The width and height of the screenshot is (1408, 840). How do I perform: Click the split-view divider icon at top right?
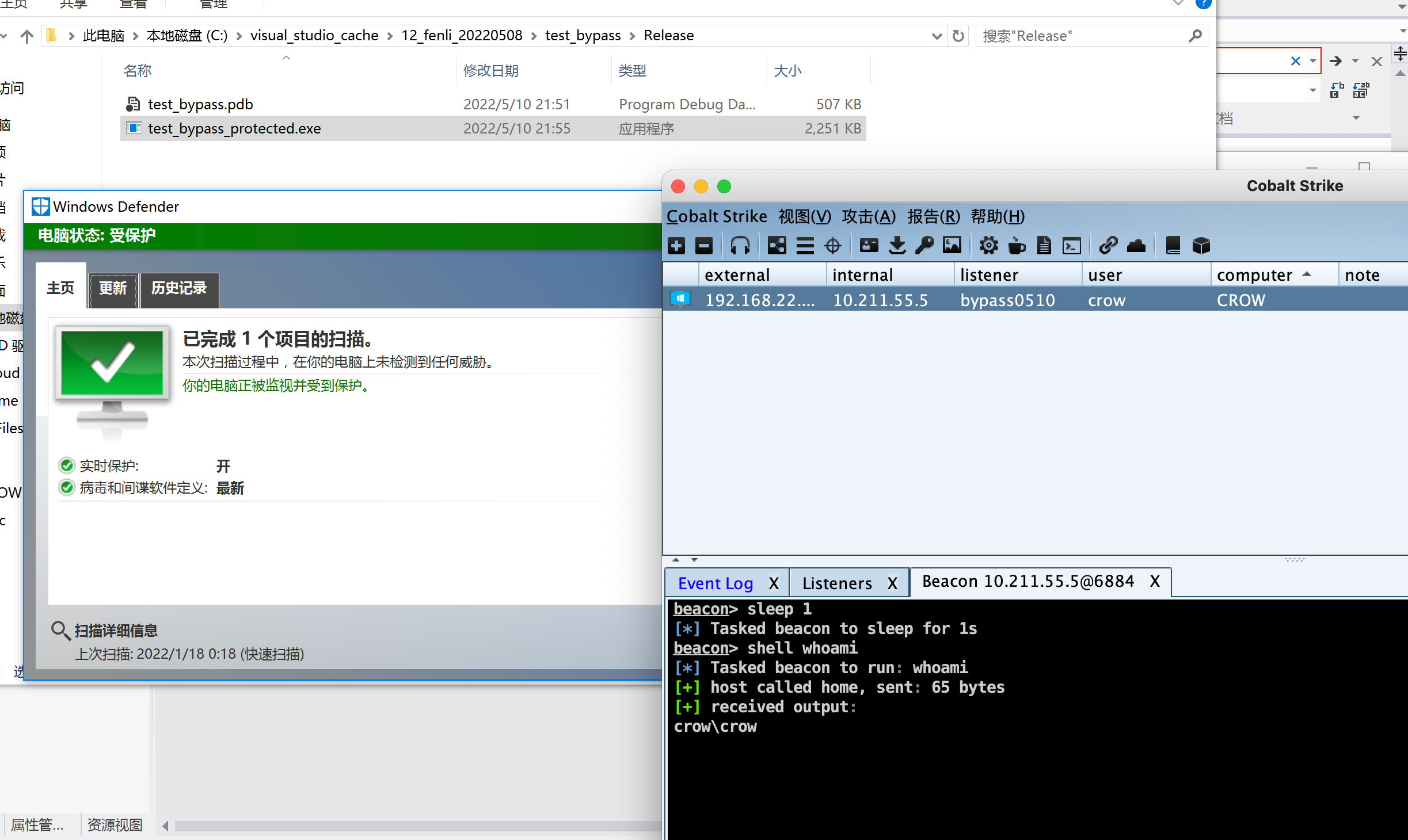1400,54
